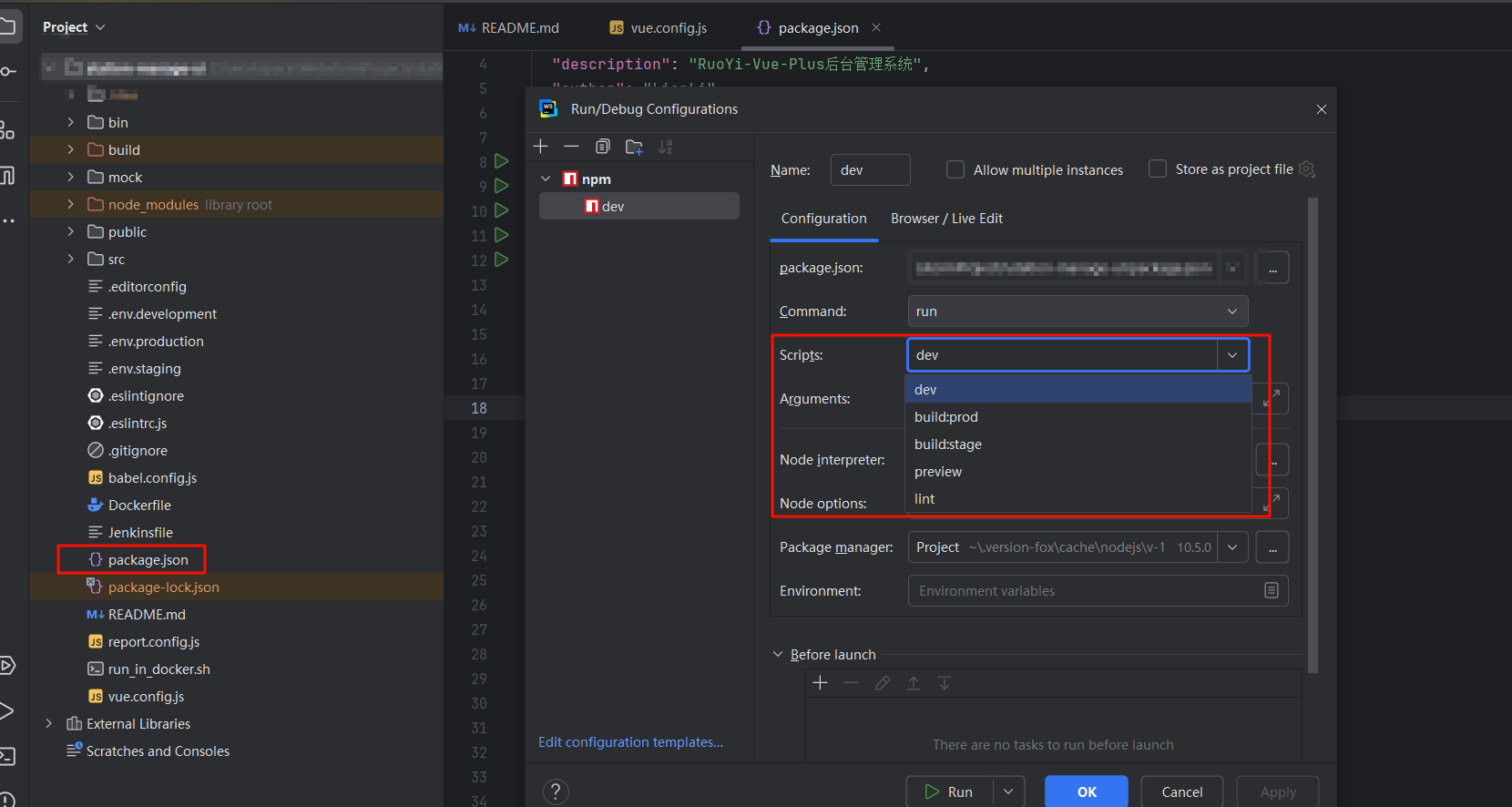Screen dimensions: 1512x807
Task: Click the Store as project file gear icon
Action: [x=1307, y=169]
